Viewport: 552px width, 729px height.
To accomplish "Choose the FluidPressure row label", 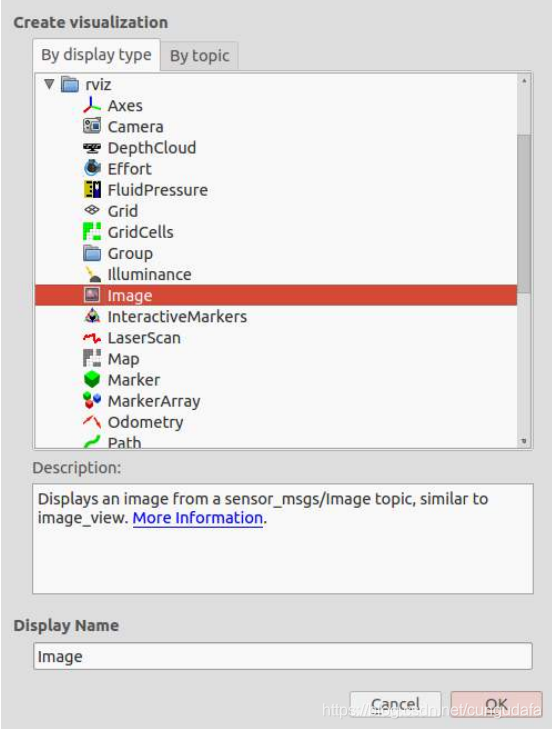I will tap(158, 190).
